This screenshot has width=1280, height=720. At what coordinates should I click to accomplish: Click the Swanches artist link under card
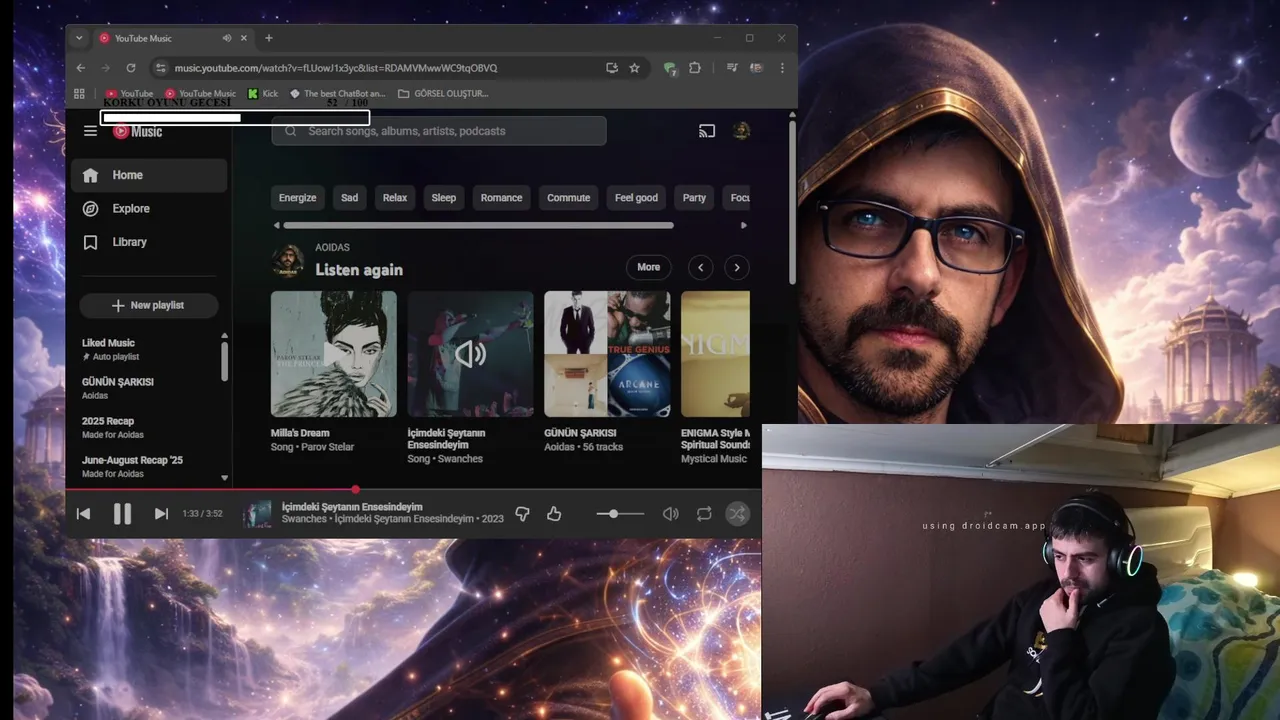coord(460,459)
